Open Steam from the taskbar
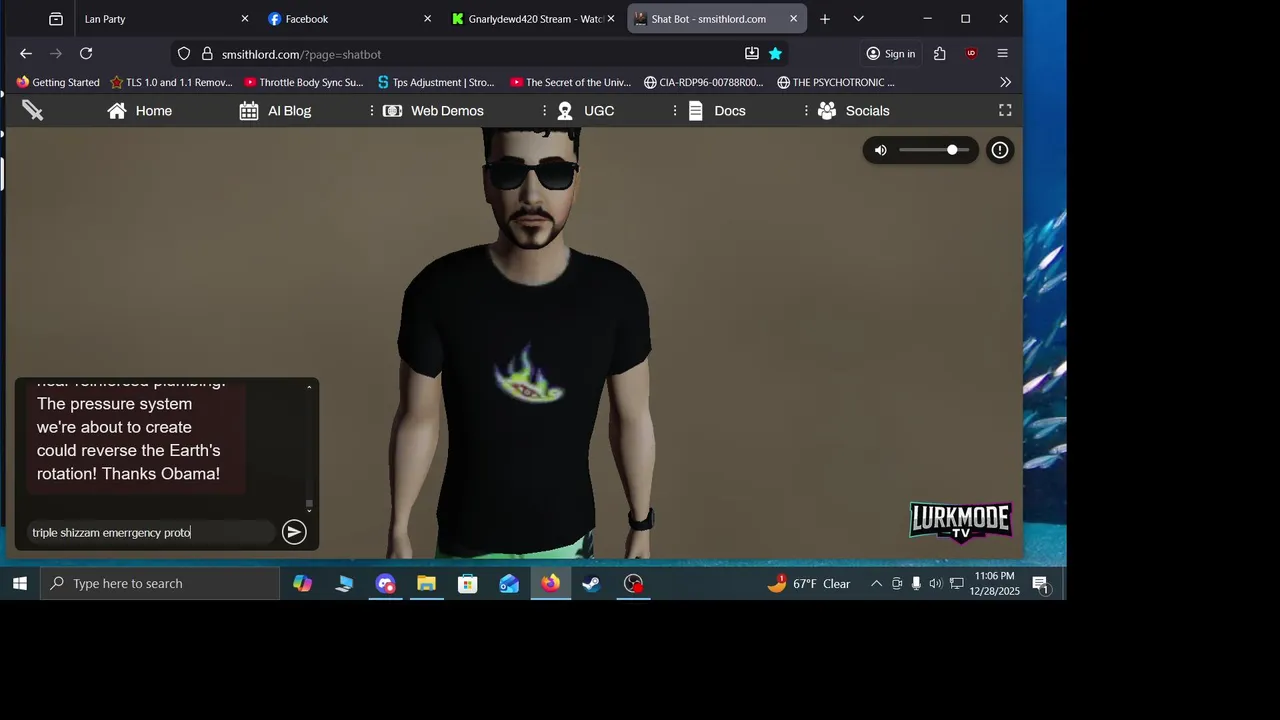The image size is (1280, 720). (x=592, y=584)
